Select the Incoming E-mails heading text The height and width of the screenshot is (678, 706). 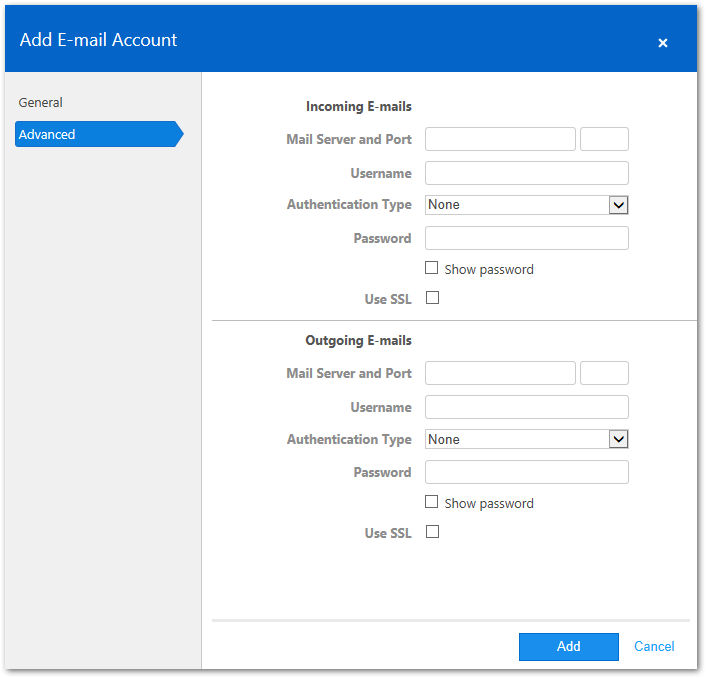[x=358, y=107]
